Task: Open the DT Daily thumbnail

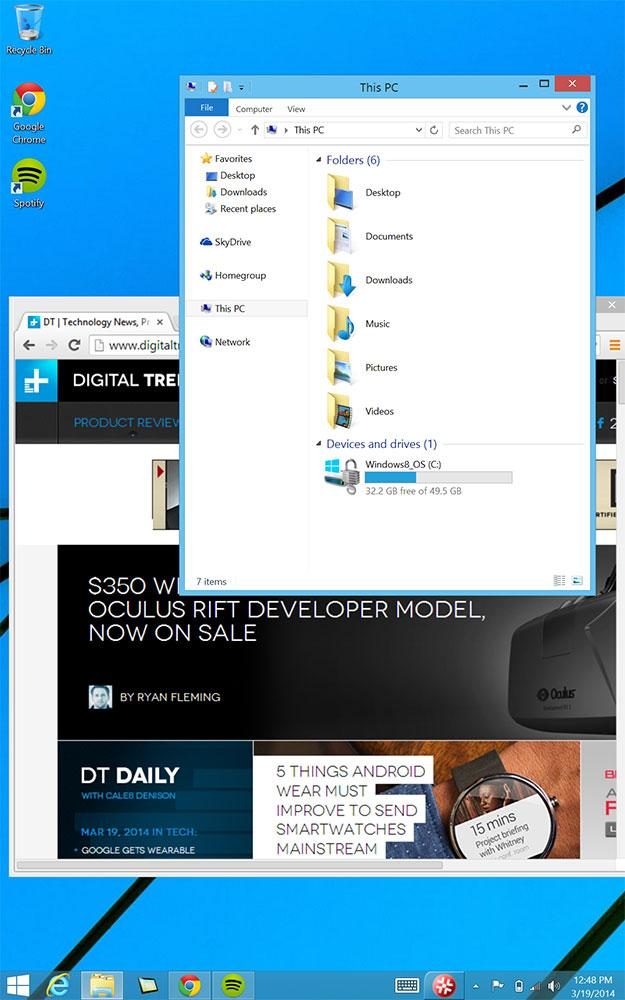Action: [155, 800]
